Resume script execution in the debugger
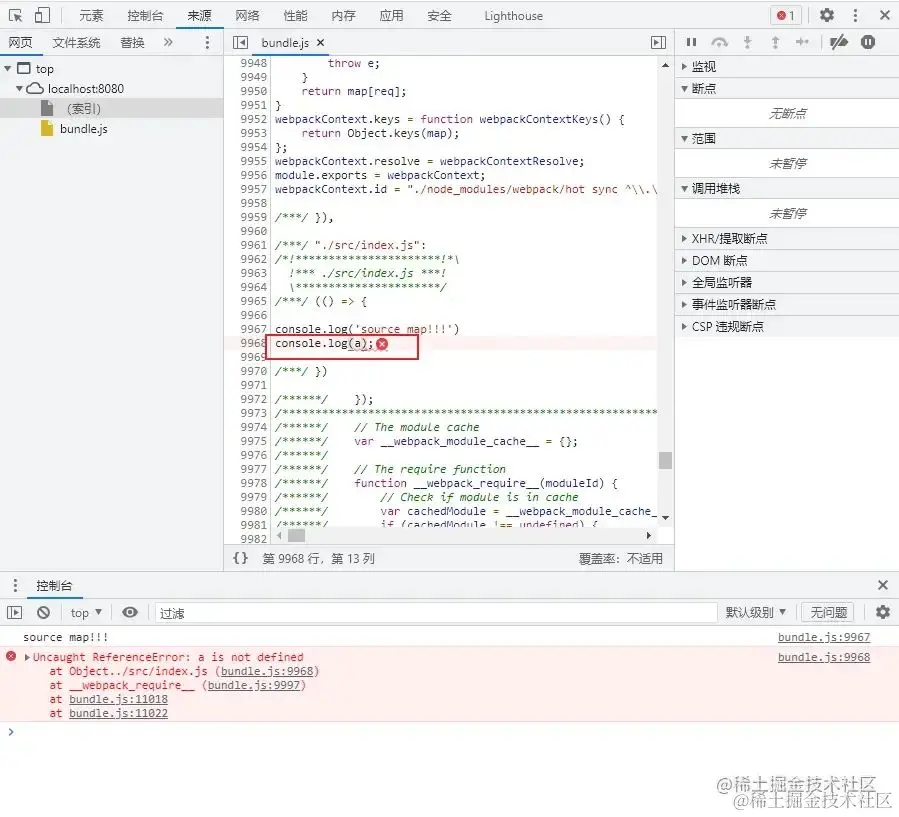The image size is (899, 817). tap(691, 42)
